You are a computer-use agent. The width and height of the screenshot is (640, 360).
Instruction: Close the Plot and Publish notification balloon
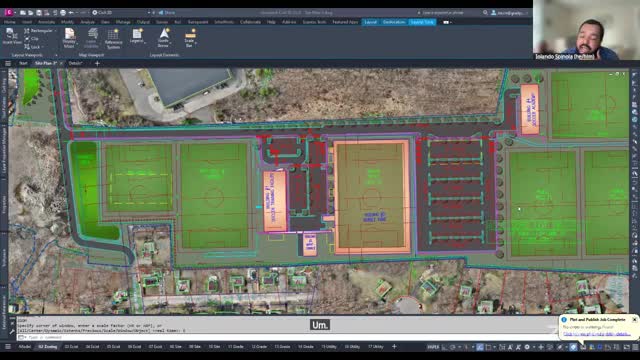[634, 320]
